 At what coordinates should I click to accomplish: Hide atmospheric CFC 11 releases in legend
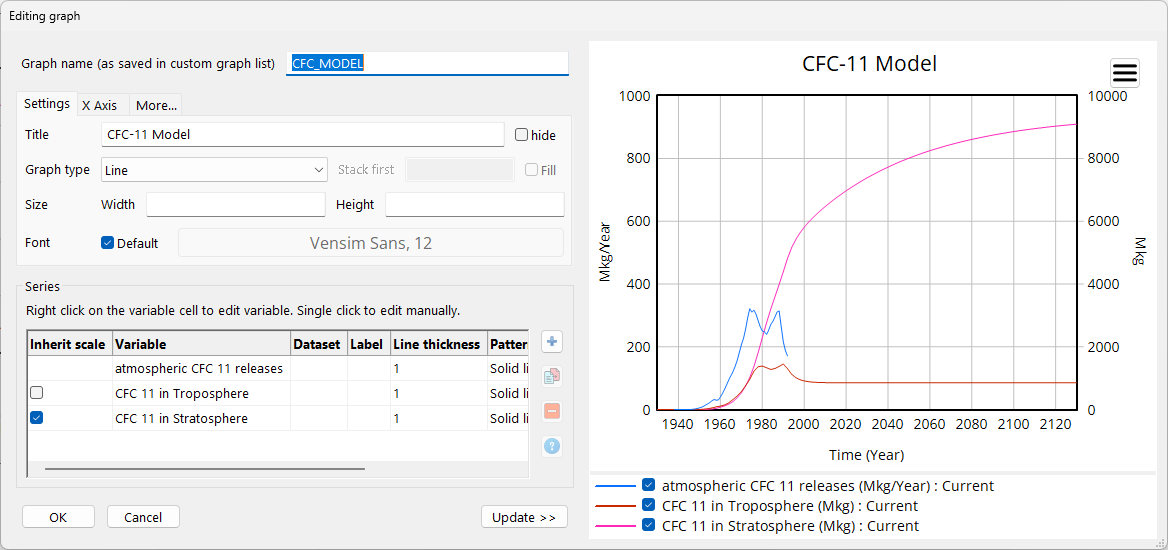(650, 486)
